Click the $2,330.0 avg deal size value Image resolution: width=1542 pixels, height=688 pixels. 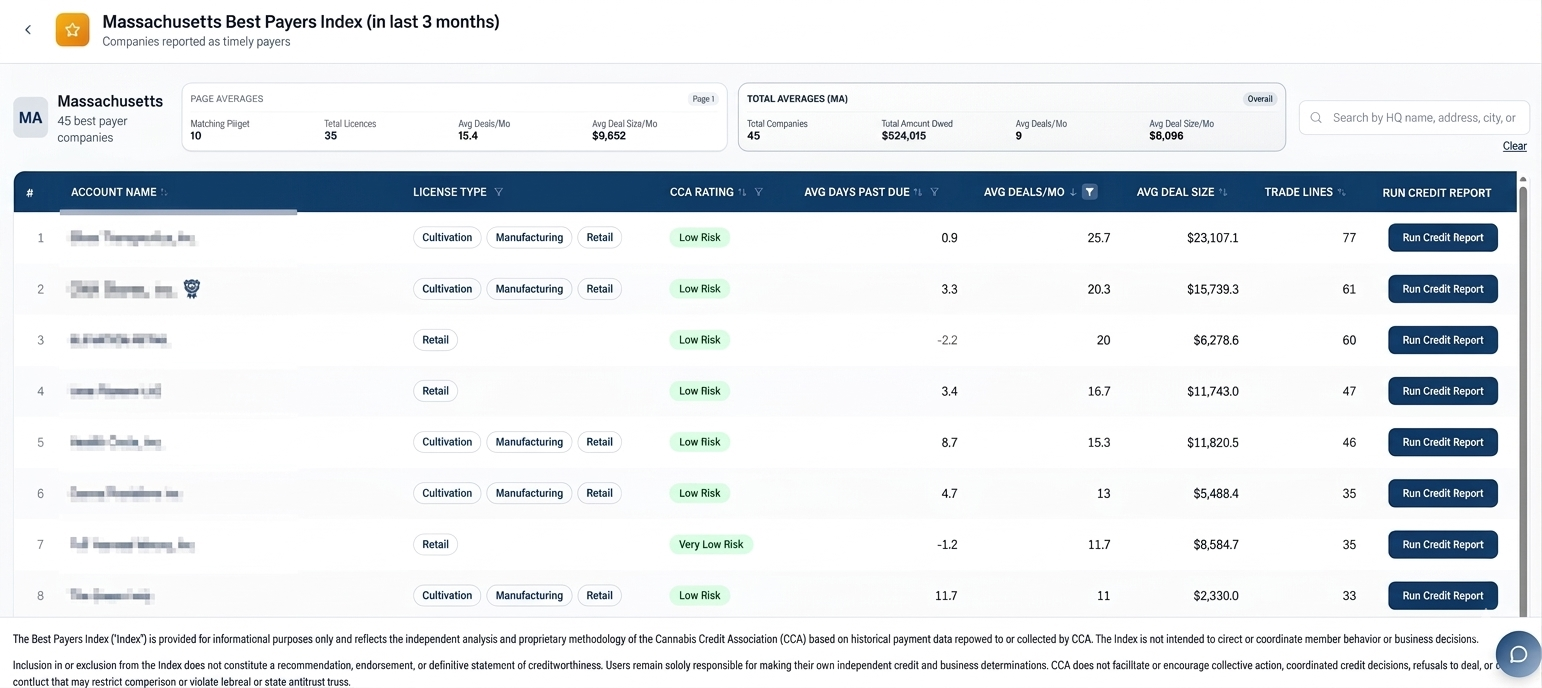pyautogui.click(x=1216, y=595)
